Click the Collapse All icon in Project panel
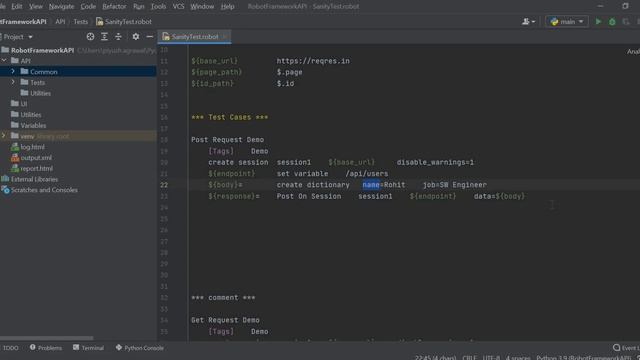This screenshot has width=640, height=360. pyautogui.click(x=118, y=37)
